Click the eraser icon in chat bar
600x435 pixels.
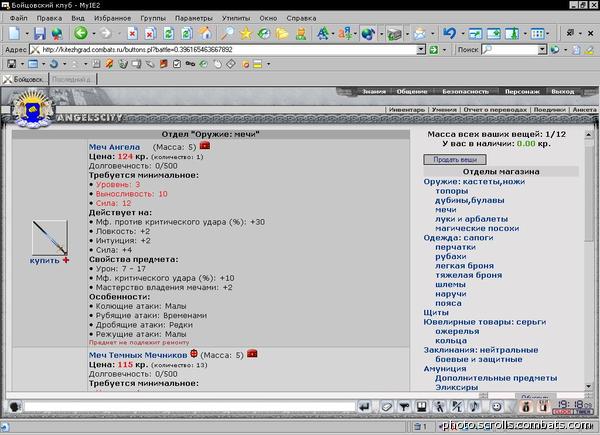point(386,407)
